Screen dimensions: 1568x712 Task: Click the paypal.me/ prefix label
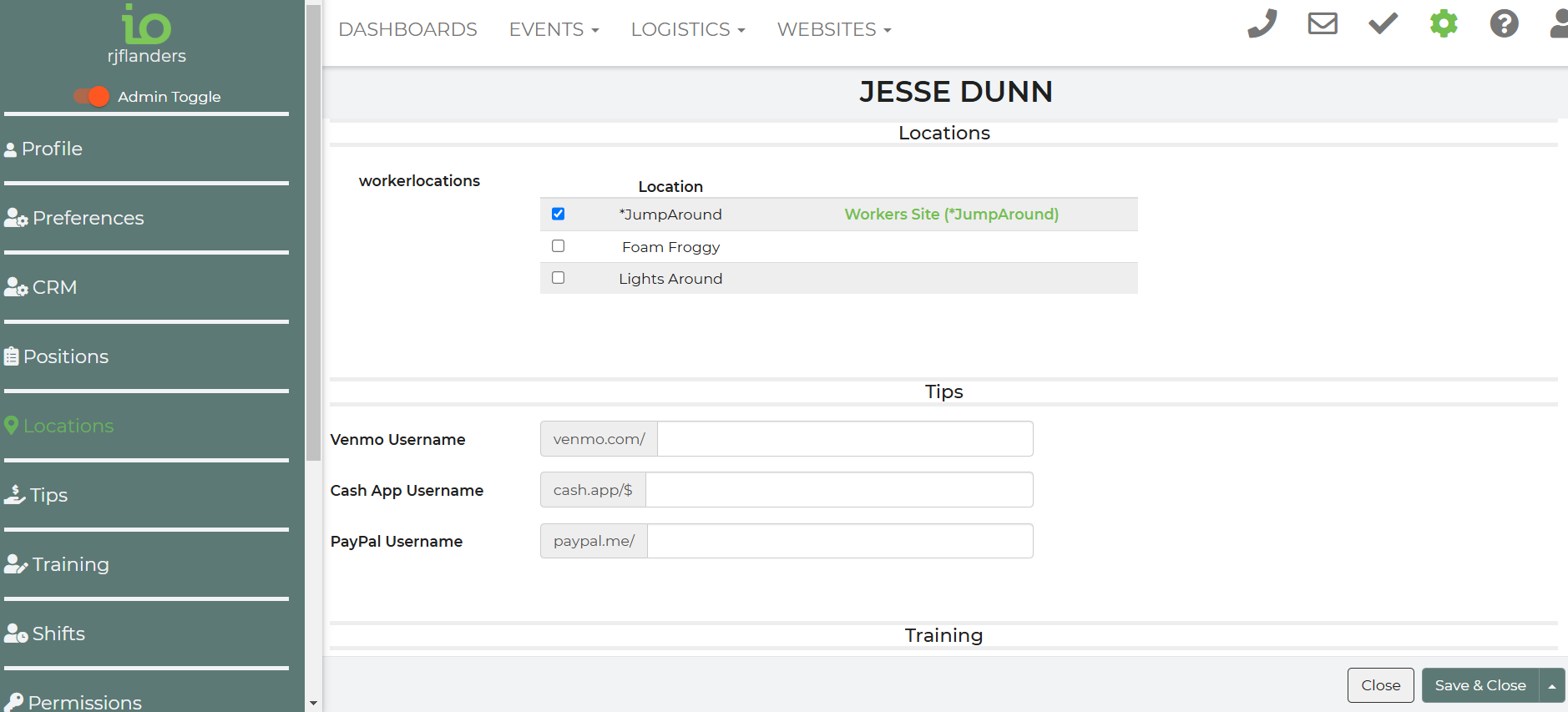point(594,541)
